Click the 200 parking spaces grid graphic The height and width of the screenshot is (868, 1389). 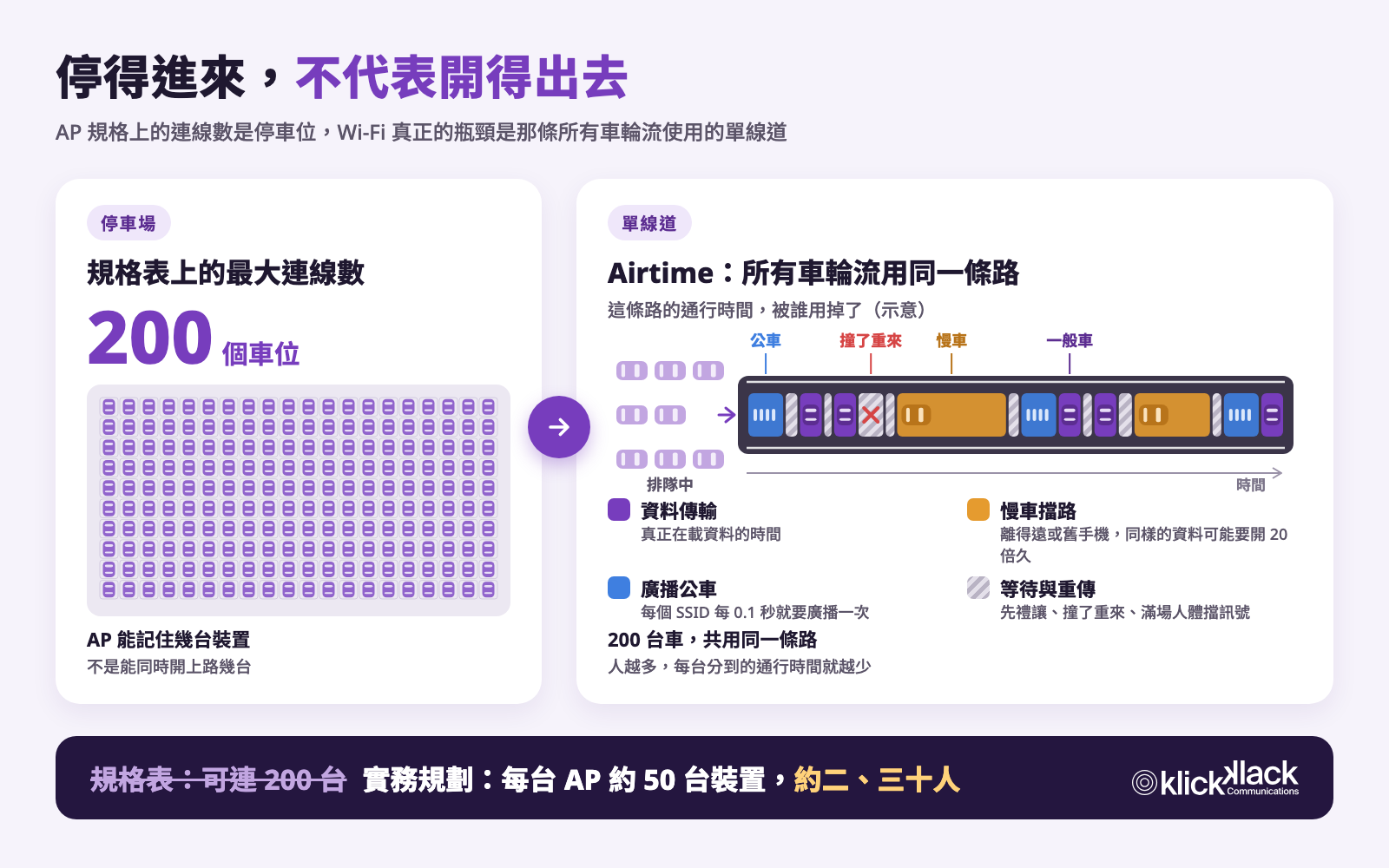tap(299, 500)
